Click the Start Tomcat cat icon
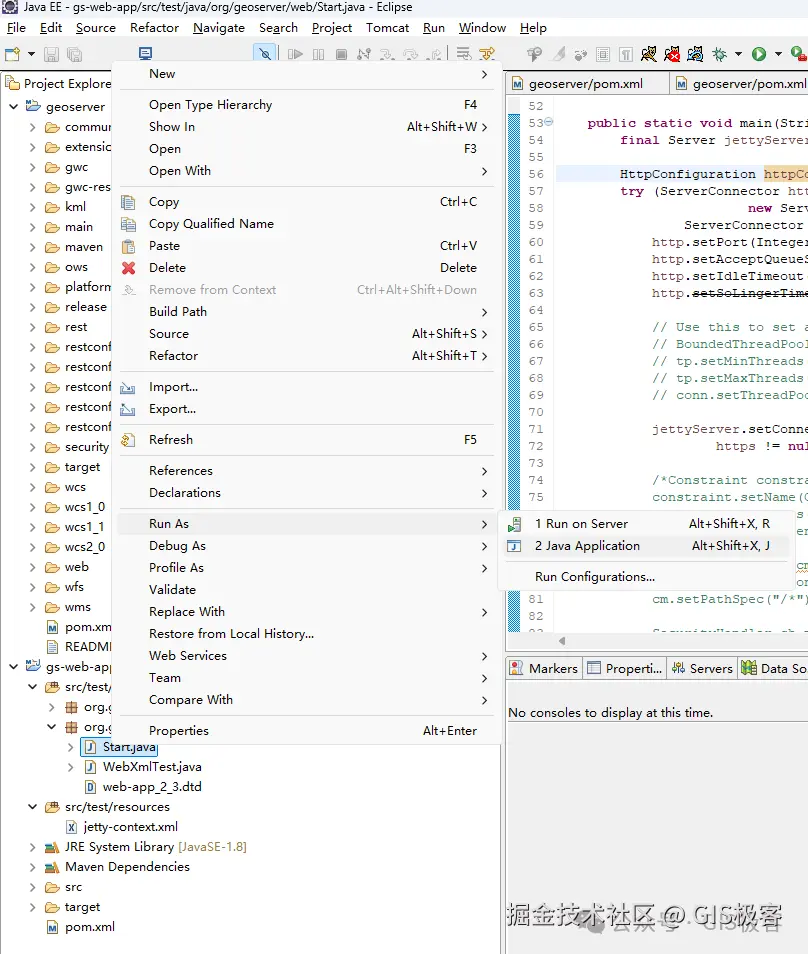The height and width of the screenshot is (954, 808). 649,54
